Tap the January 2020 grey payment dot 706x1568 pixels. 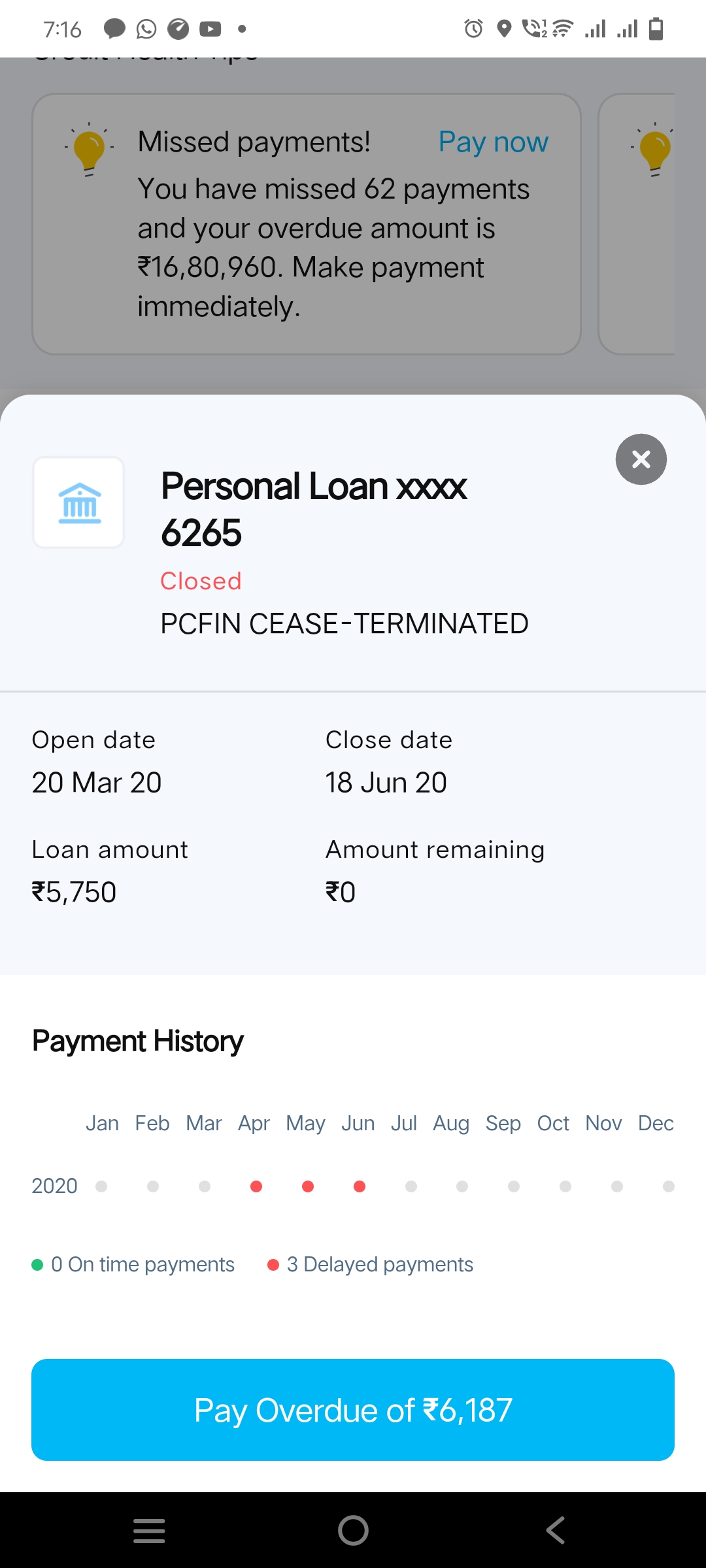click(x=101, y=1186)
